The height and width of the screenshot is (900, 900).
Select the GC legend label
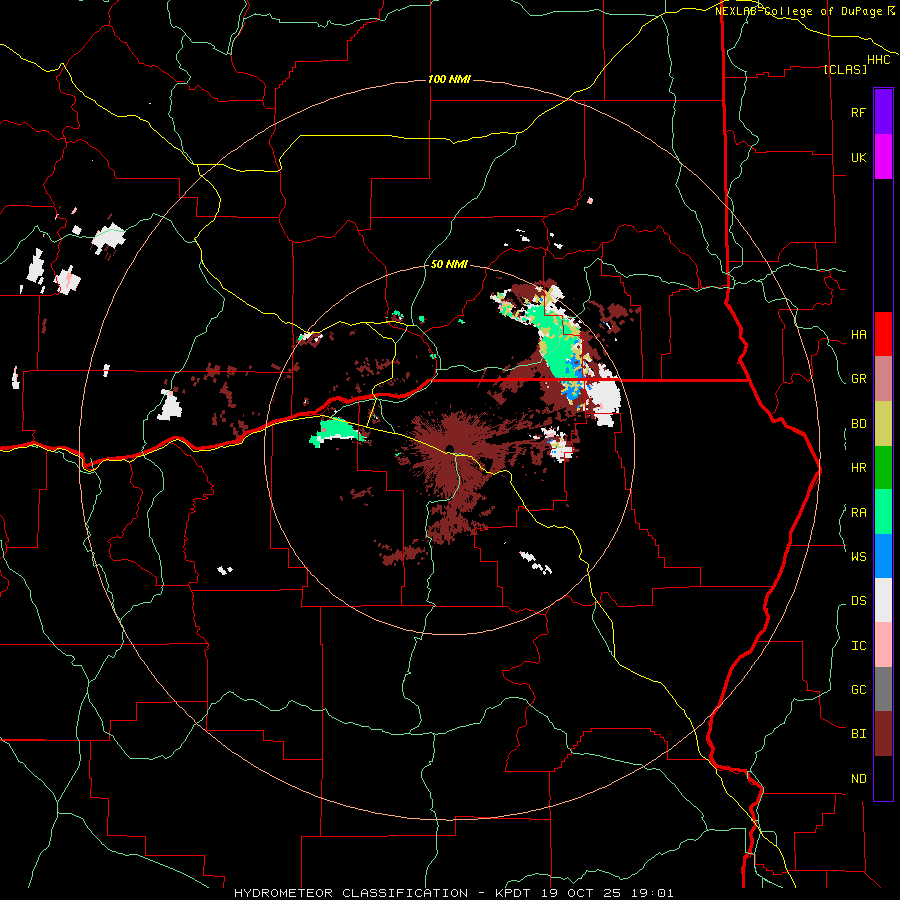858,690
